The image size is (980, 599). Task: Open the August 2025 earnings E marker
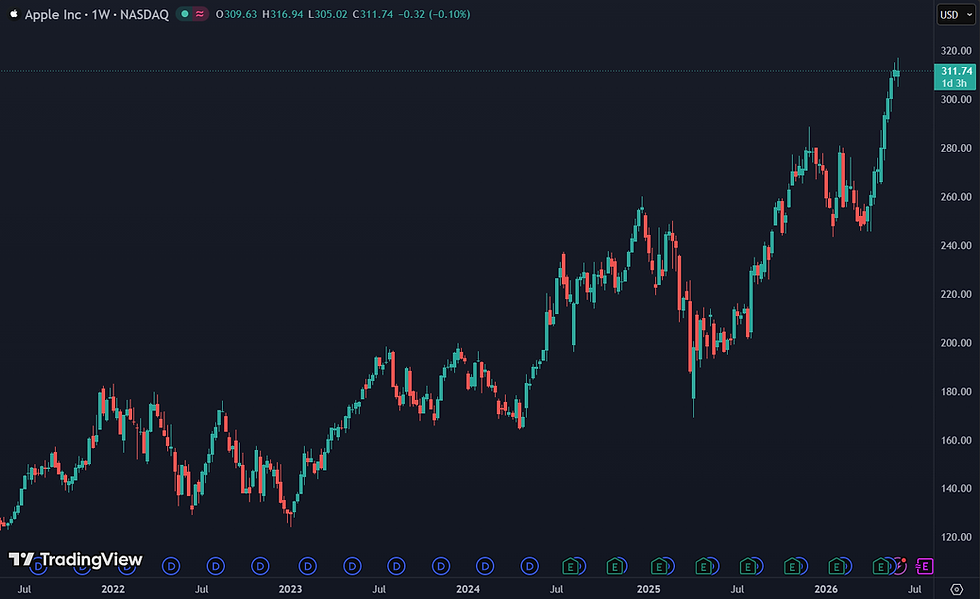pyautogui.click(x=748, y=566)
